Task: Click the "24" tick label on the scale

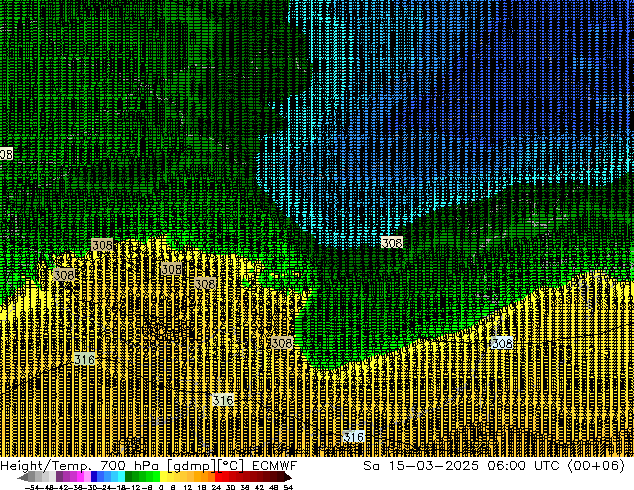Action: [x=216, y=487]
